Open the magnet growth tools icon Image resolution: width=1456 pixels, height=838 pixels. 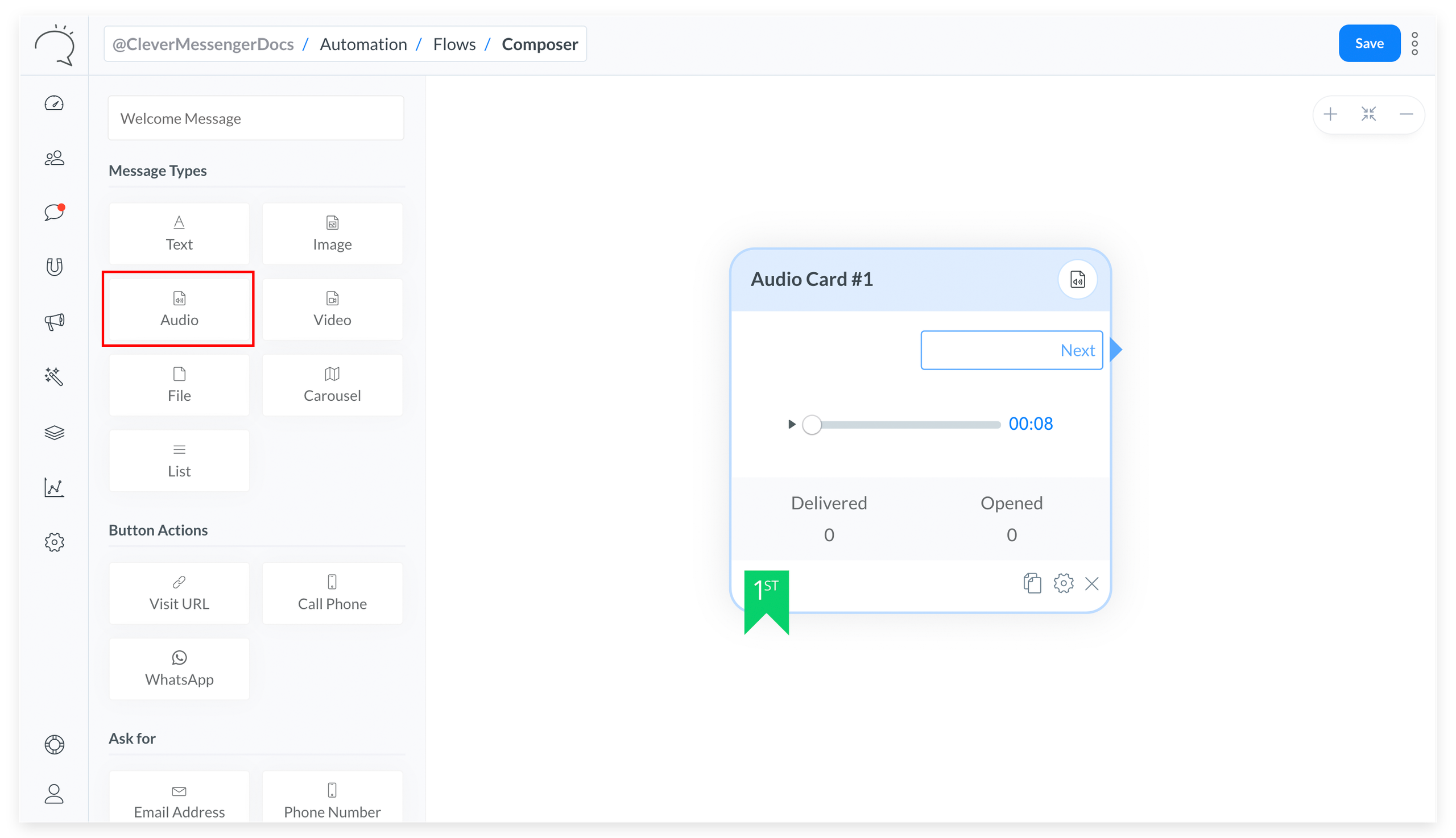pyautogui.click(x=54, y=267)
